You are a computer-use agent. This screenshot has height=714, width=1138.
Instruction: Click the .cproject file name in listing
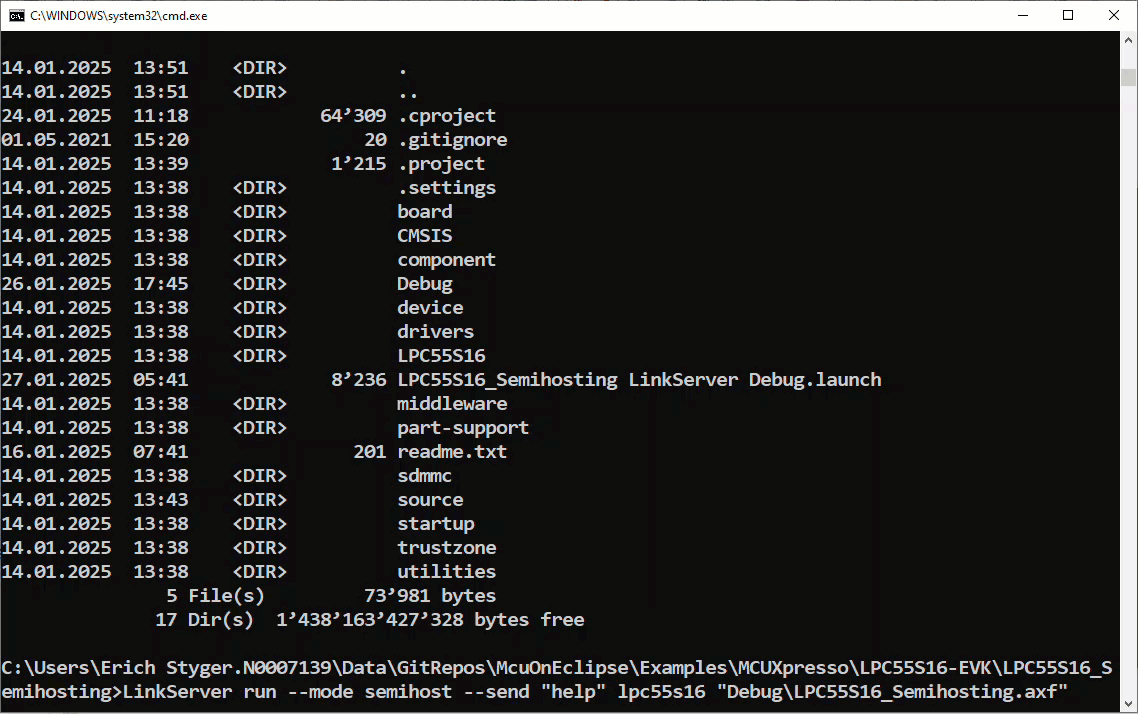(446, 116)
